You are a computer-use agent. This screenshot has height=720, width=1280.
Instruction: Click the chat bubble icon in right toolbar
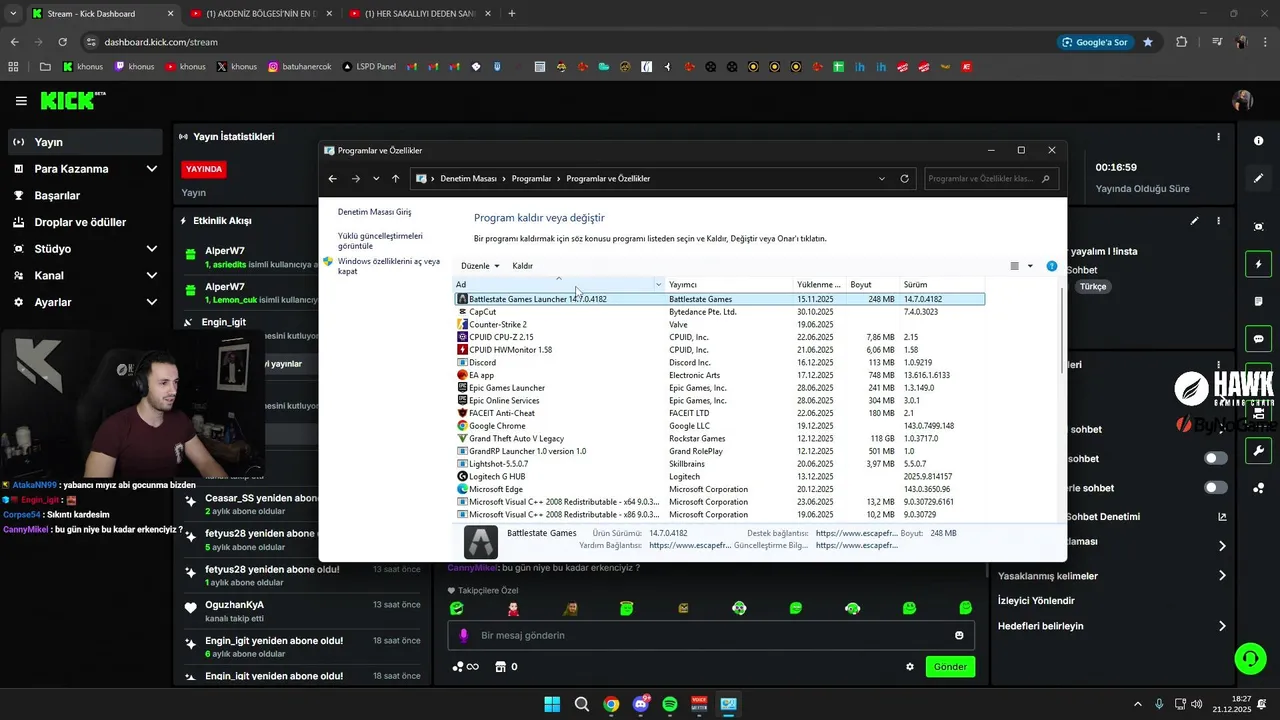1259,339
